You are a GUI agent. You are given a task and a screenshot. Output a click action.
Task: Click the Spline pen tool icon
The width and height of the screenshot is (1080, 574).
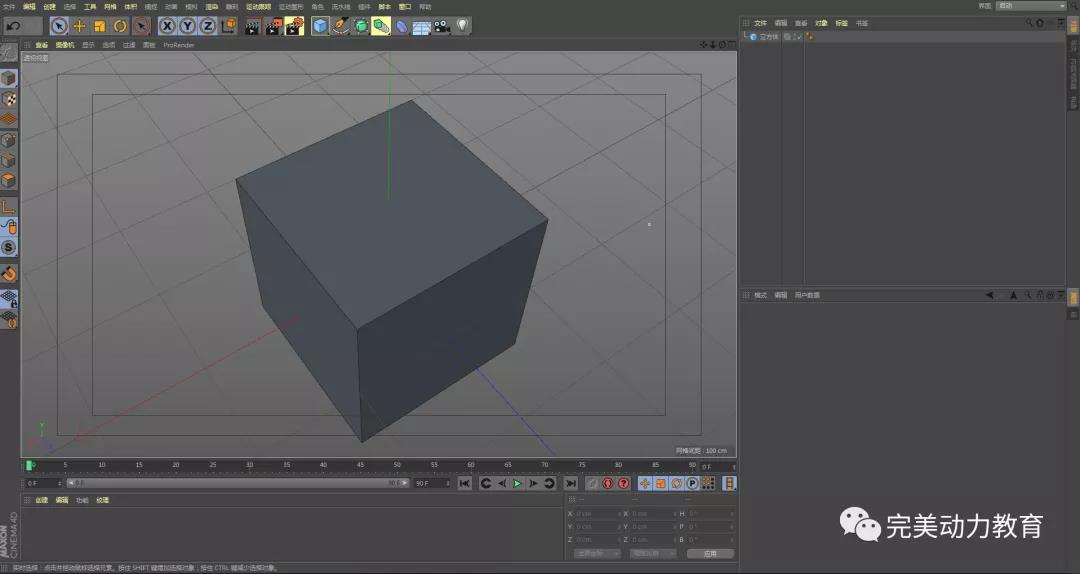click(341, 26)
